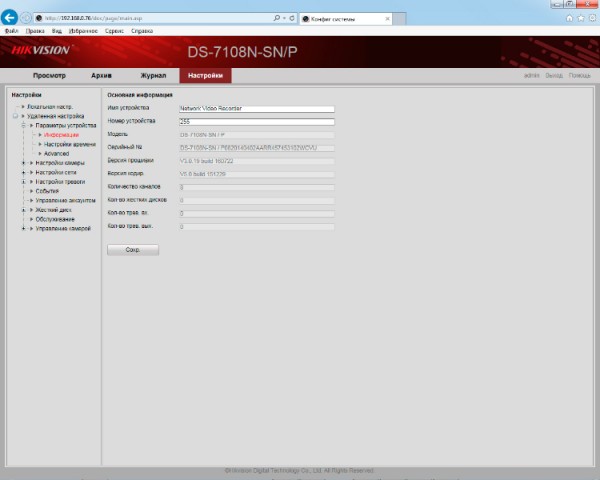
Task: Expand Управление камерой node
Action: point(24,229)
